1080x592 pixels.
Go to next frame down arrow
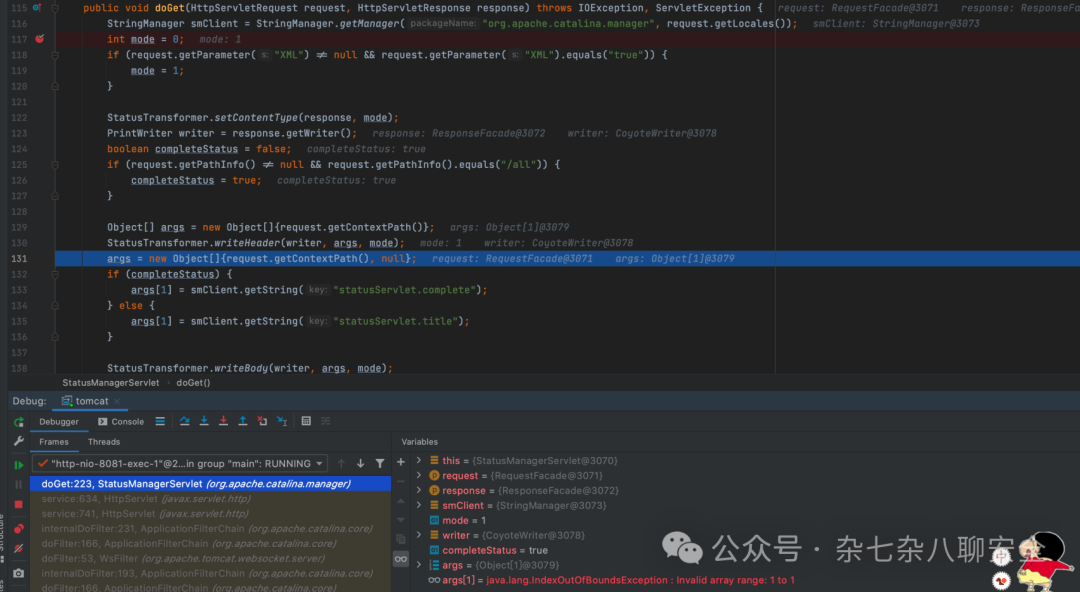pos(360,464)
